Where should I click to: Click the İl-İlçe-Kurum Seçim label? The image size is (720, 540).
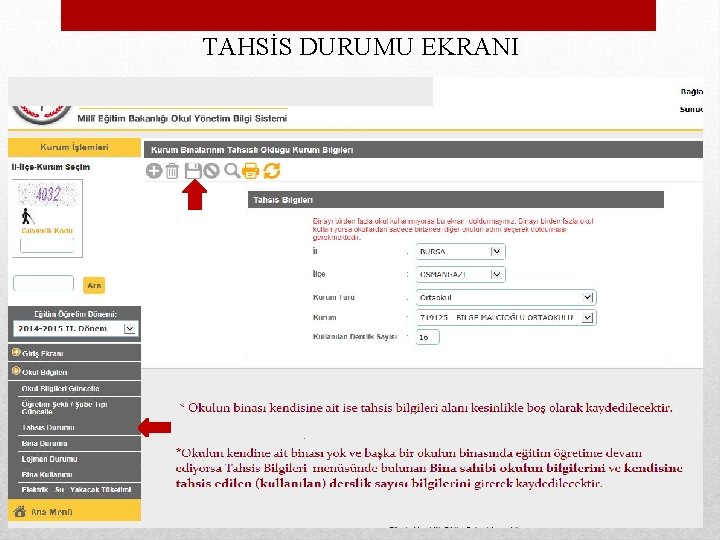pyautogui.click(x=51, y=167)
